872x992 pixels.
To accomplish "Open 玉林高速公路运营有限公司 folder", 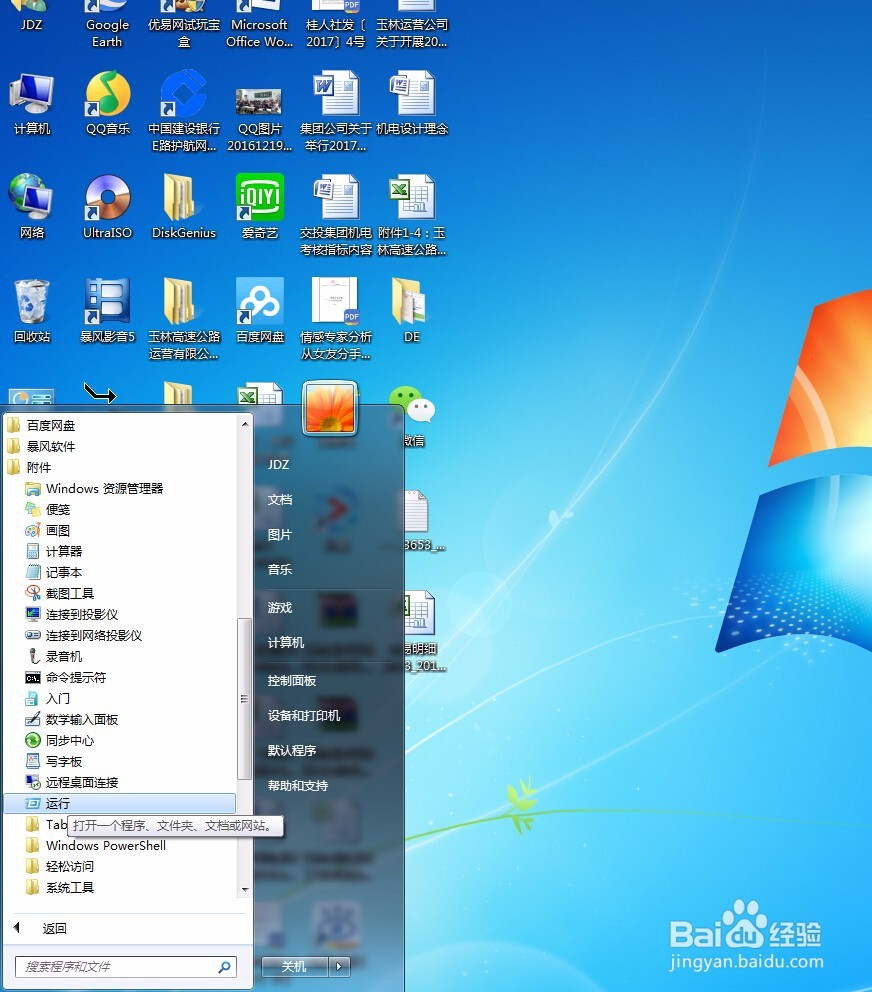I will 184,319.
